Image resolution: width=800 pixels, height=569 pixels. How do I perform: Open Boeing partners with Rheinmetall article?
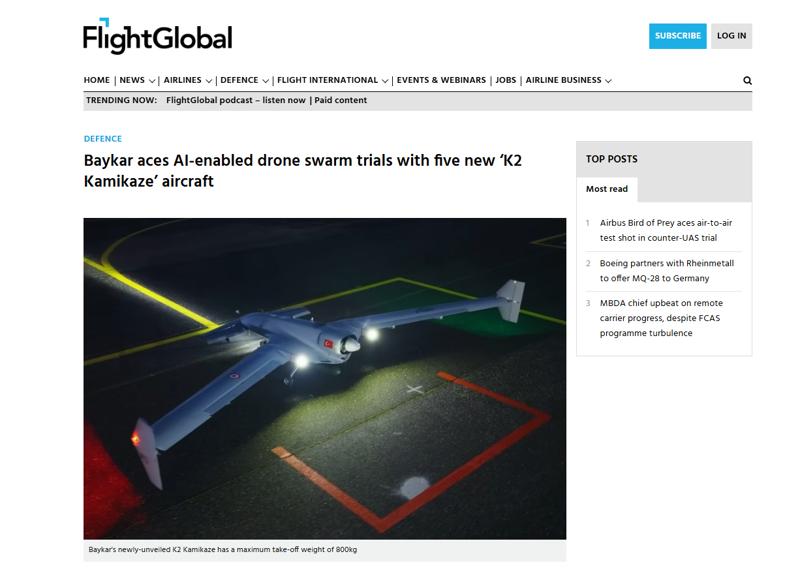click(x=666, y=270)
